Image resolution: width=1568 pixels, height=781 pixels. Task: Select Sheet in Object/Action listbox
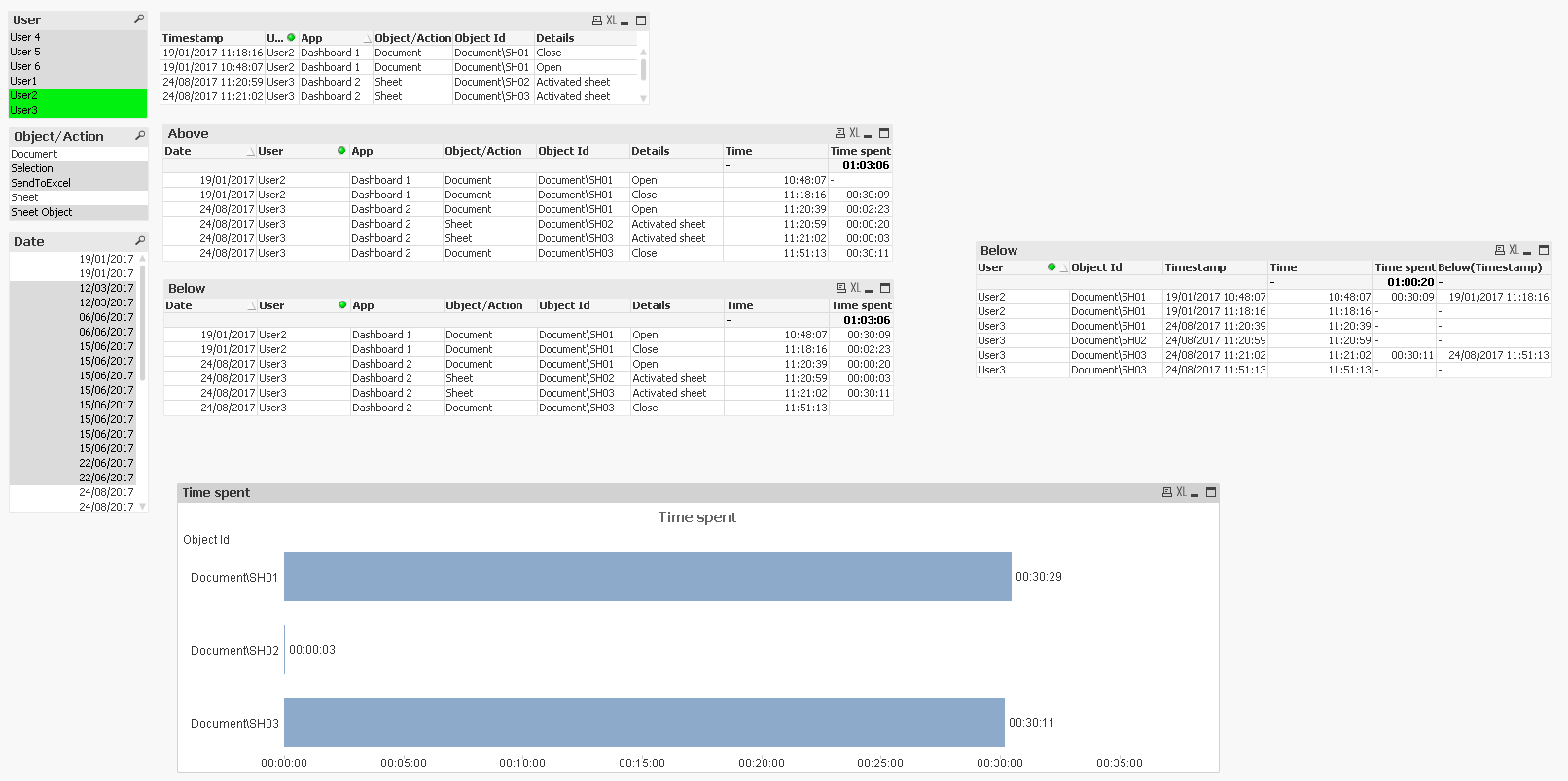coord(79,197)
